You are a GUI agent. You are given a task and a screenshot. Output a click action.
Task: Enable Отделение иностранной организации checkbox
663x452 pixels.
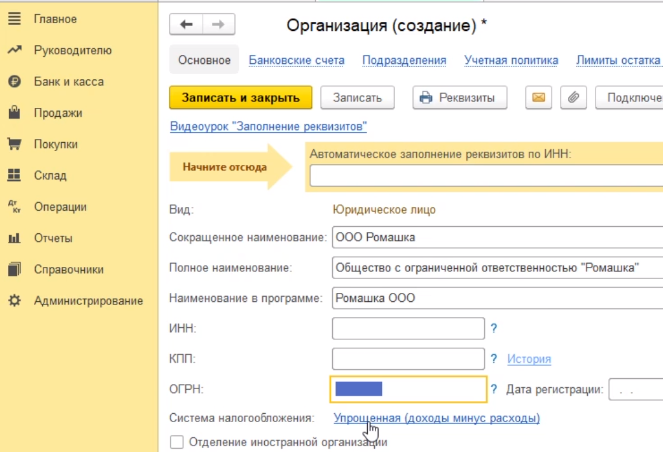coord(177,441)
